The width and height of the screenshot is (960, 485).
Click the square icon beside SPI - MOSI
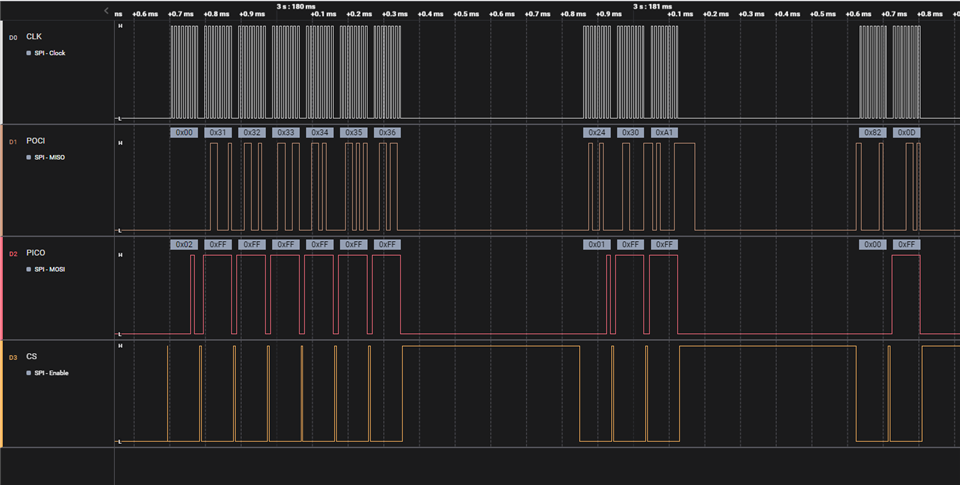click(x=29, y=269)
